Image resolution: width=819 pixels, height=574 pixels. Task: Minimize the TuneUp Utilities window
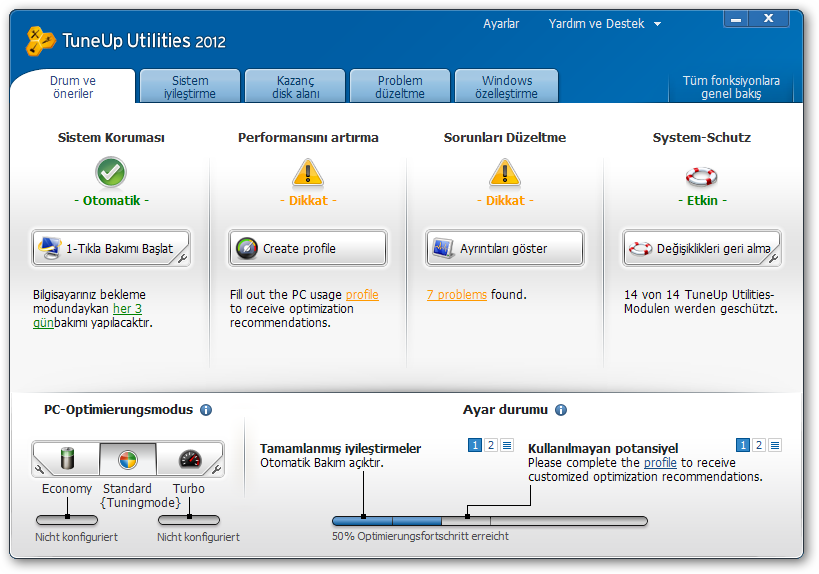[736, 19]
